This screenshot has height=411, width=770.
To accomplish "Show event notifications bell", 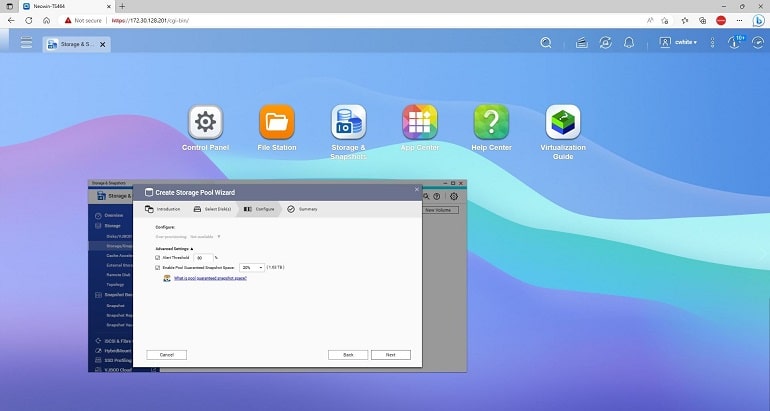I will (629, 43).
